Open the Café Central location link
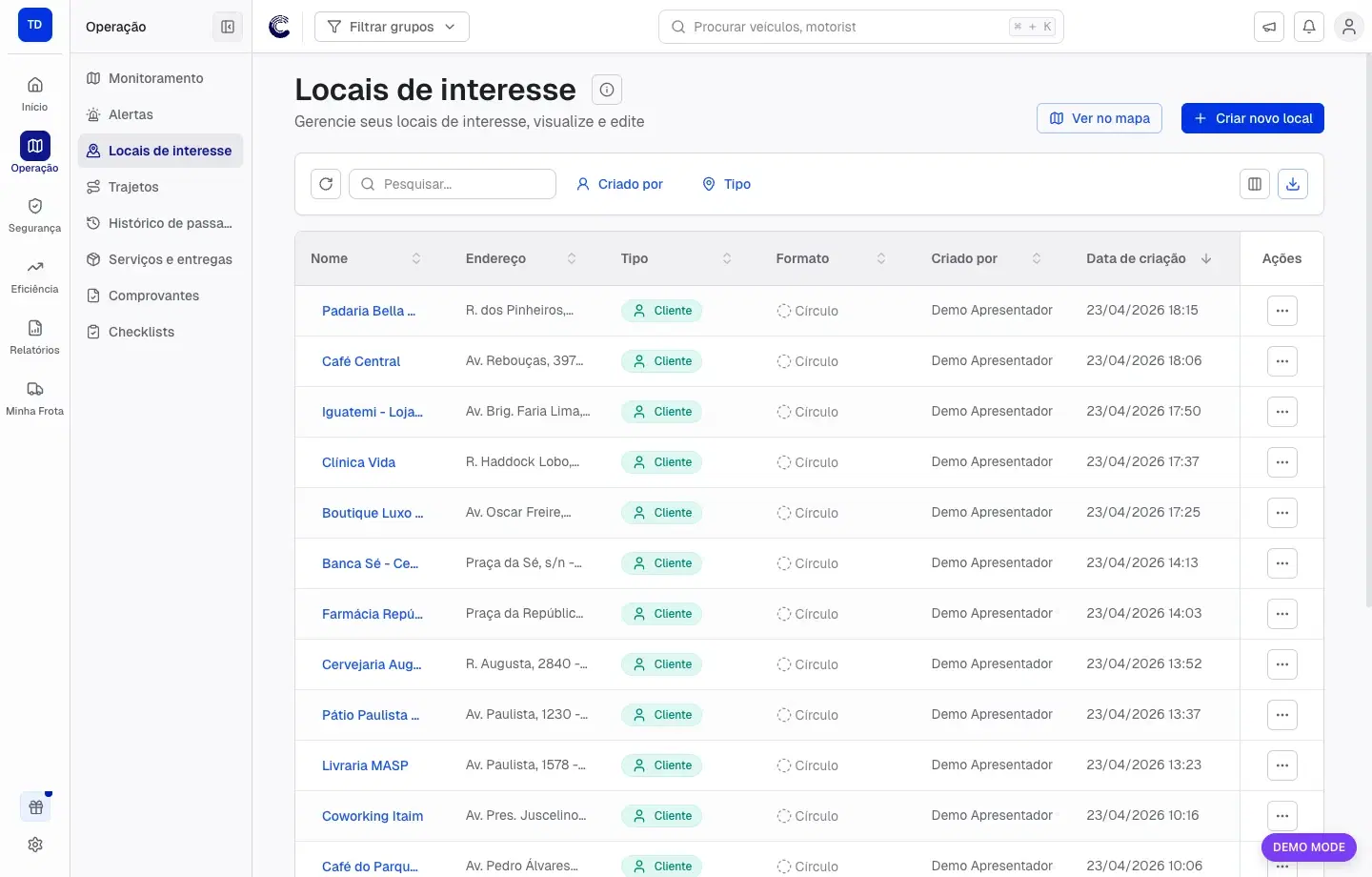Viewport: 1372px width, 877px height. (x=361, y=361)
